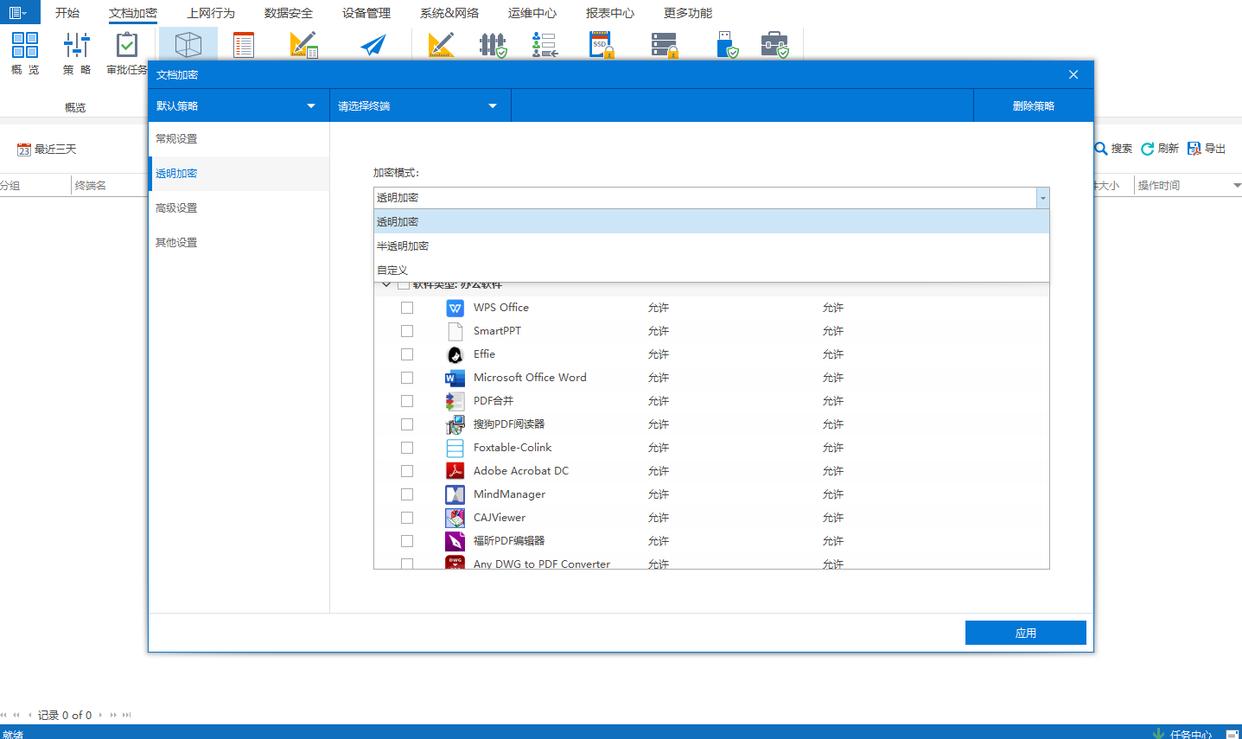Click the SSD lock icon in the ribbon
Image resolution: width=1242 pixels, height=739 pixels.
tap(600, 45)
